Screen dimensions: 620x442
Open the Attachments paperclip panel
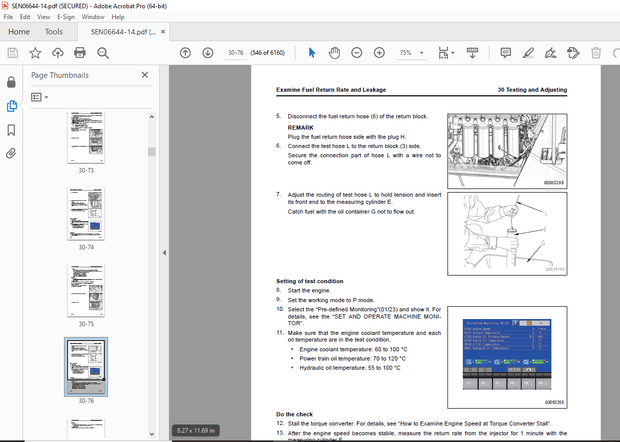tap(11, 153)
